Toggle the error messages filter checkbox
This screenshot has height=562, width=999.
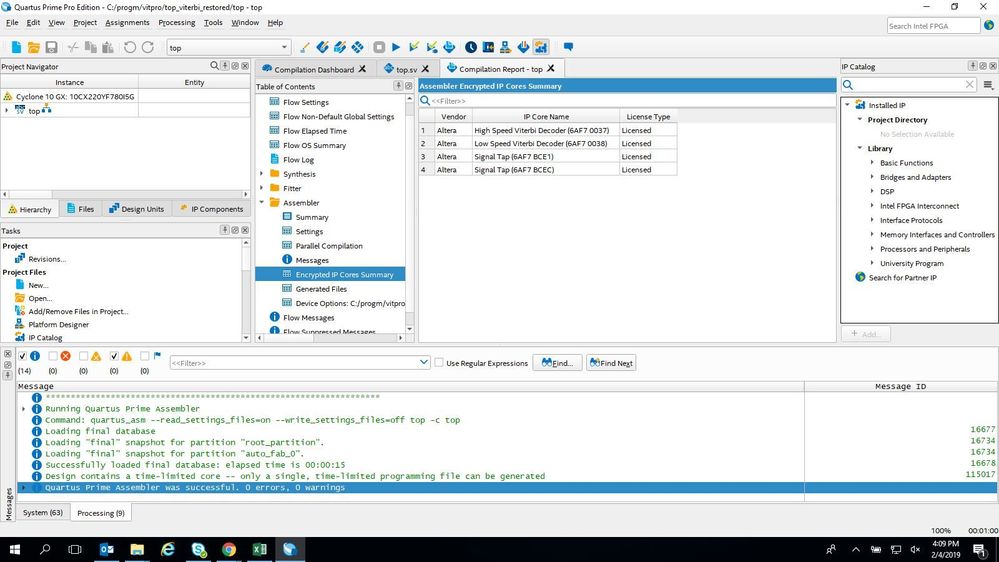tap(53, 356)
